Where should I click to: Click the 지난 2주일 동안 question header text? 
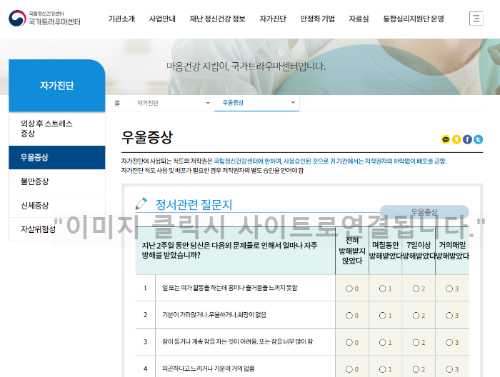tap(229, 250)
